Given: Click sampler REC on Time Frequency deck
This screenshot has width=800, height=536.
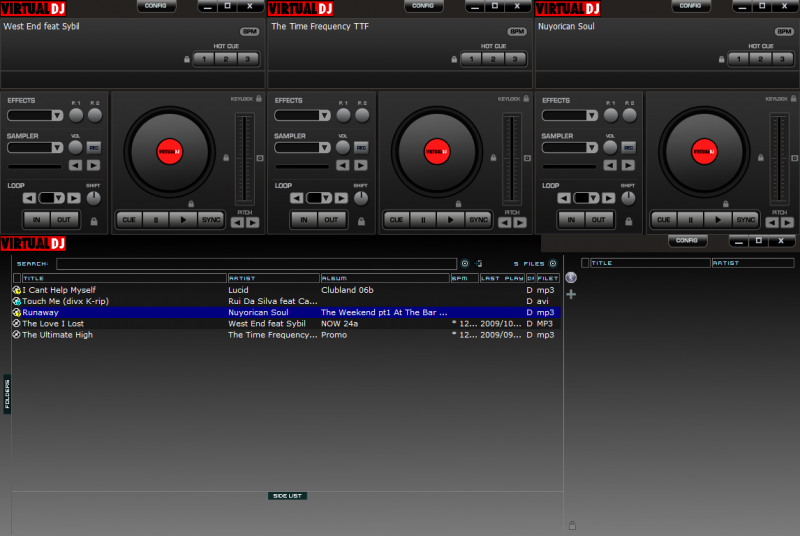Looking at the screenshot, I should 361,148.
